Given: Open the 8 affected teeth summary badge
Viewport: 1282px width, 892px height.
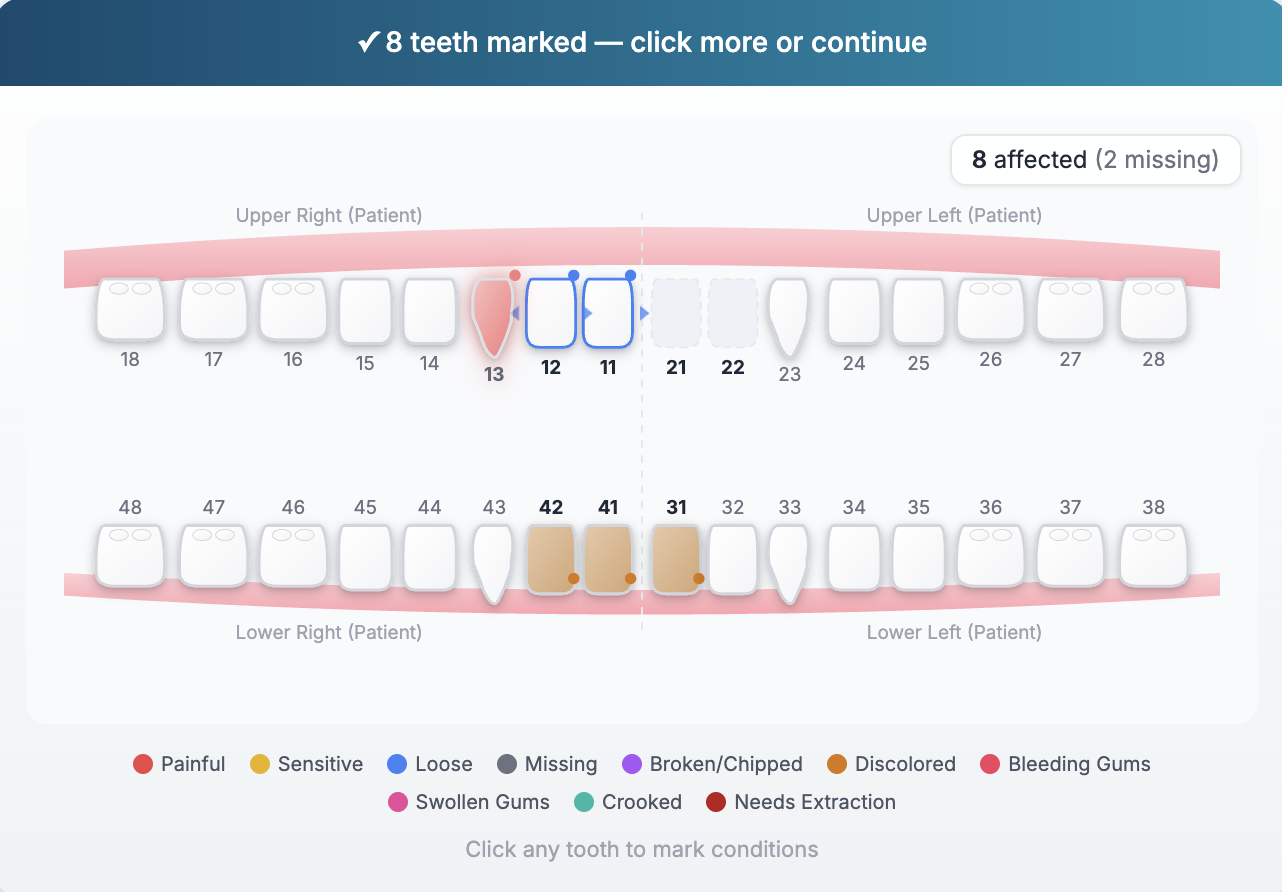Looking at the screenshot, I should (1095, 160).
